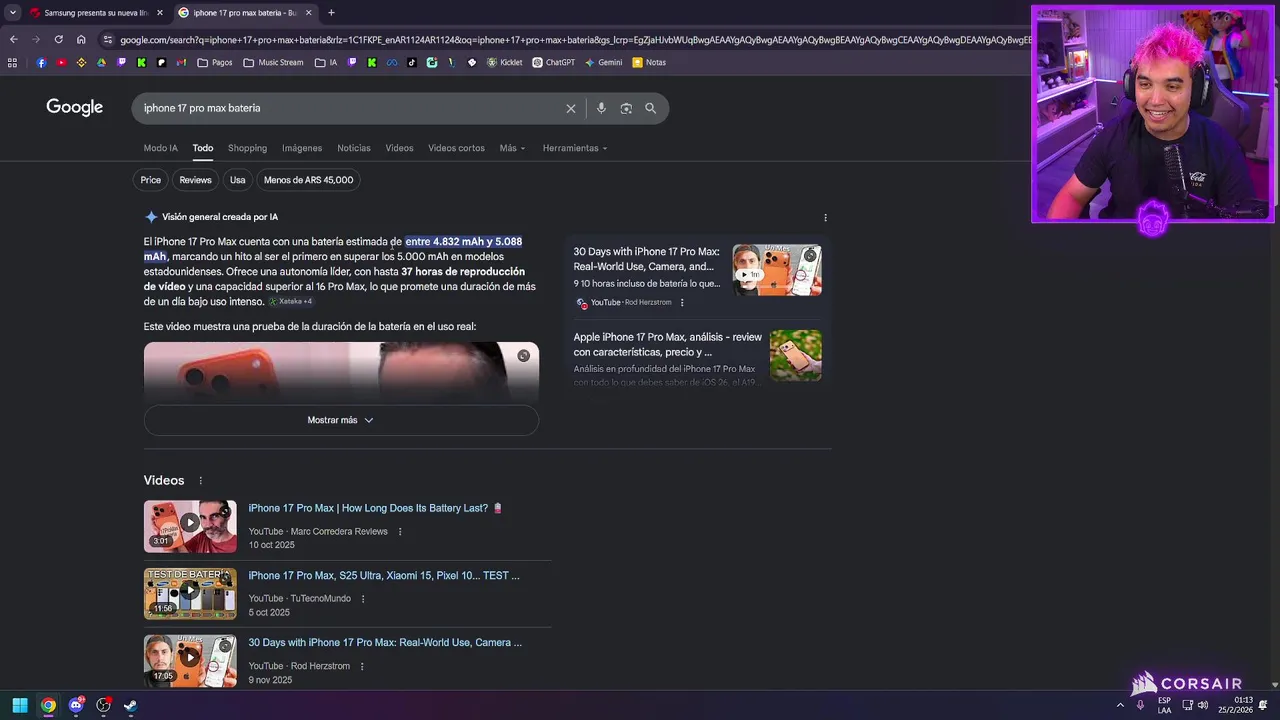This screenshot has height=720, width=1280.
Task: Open '30 Days with iPhone 17 Pro Max' result link
Action: 385,642
